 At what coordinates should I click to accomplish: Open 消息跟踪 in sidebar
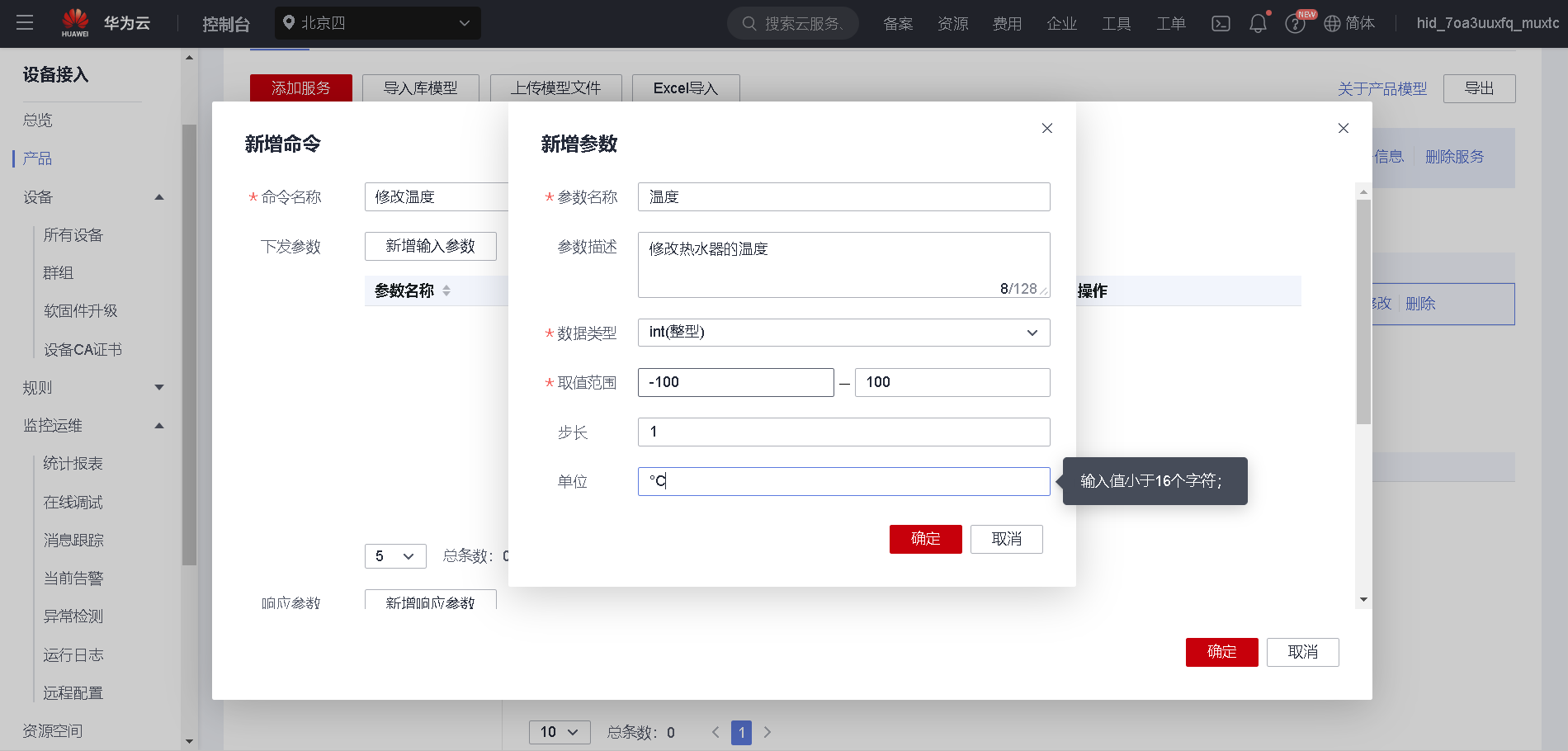pyautogui.click(x=73, y=541)
